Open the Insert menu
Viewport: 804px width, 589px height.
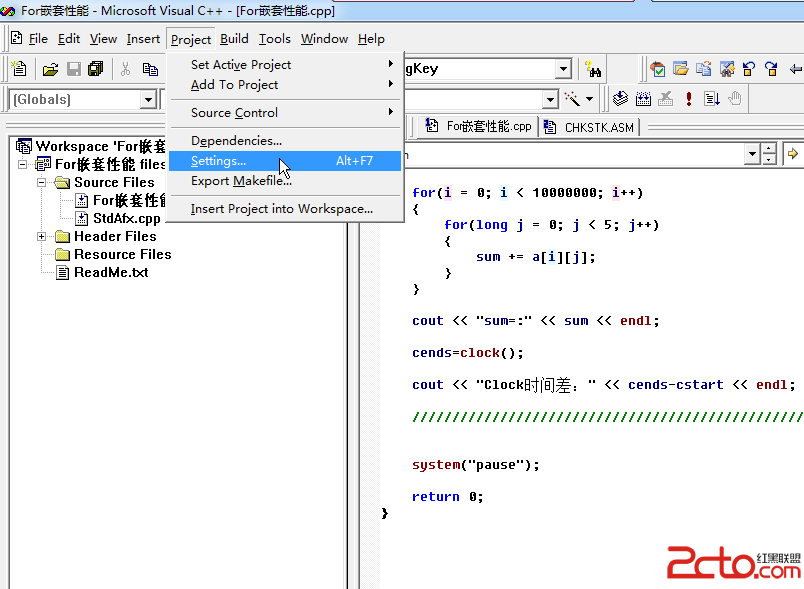click(143, 39)
